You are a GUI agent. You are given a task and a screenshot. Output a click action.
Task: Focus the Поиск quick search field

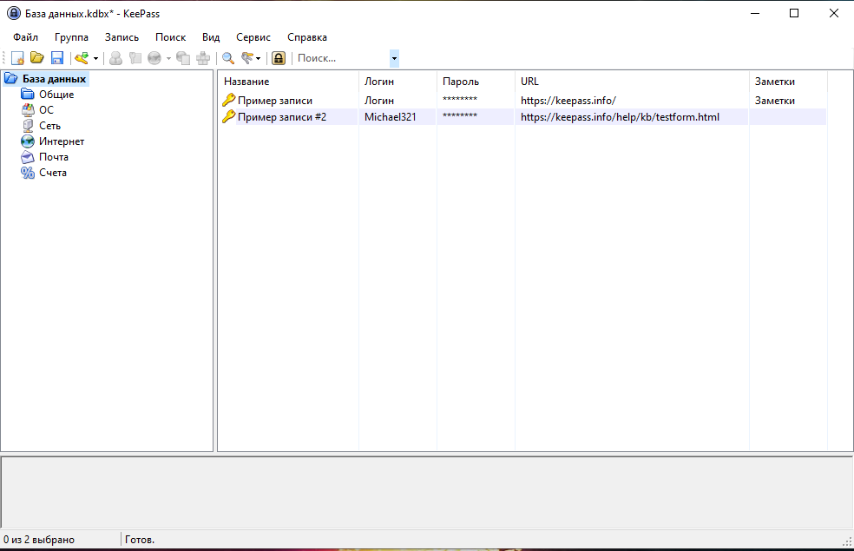pos(343,58)
